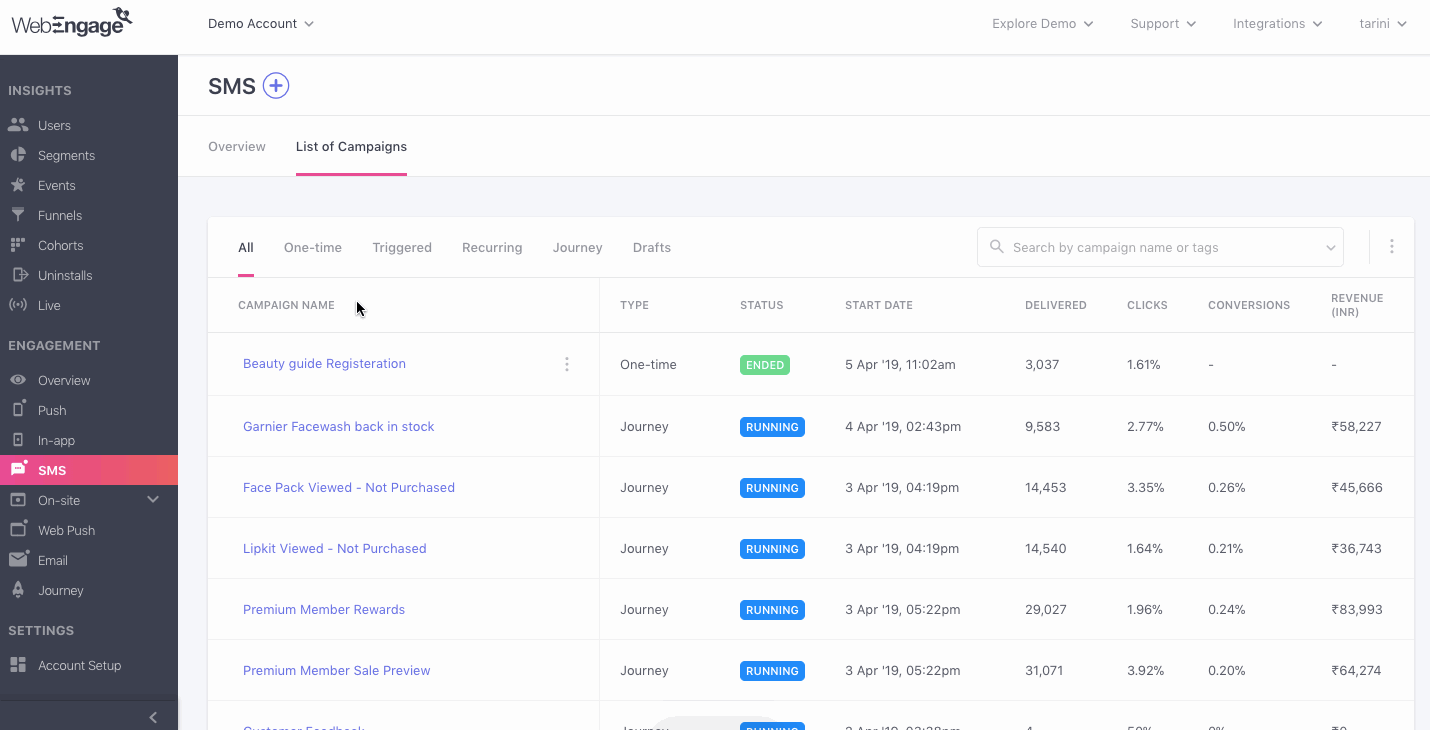Select the List of Campaigns tab

click(351, 146)
